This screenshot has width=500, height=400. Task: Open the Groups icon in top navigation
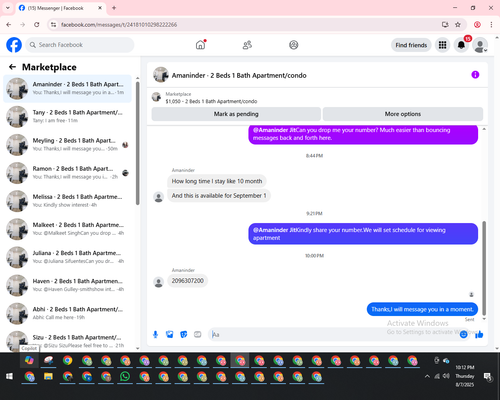click(294, 45)
